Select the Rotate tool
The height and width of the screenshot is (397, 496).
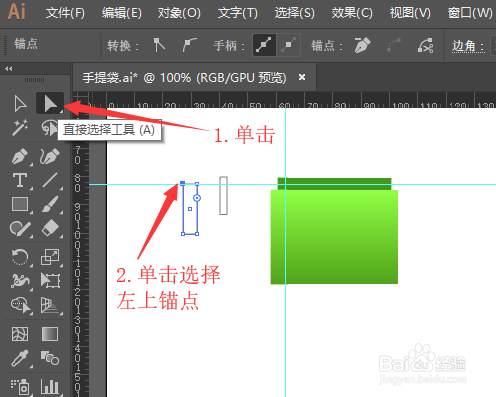(x=20, y=257)
